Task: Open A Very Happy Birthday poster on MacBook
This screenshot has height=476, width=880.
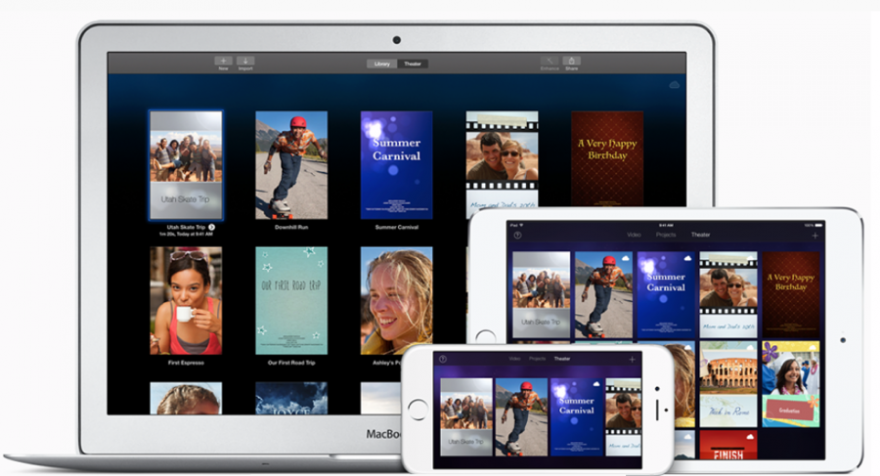Action: [x=607, y=159]
